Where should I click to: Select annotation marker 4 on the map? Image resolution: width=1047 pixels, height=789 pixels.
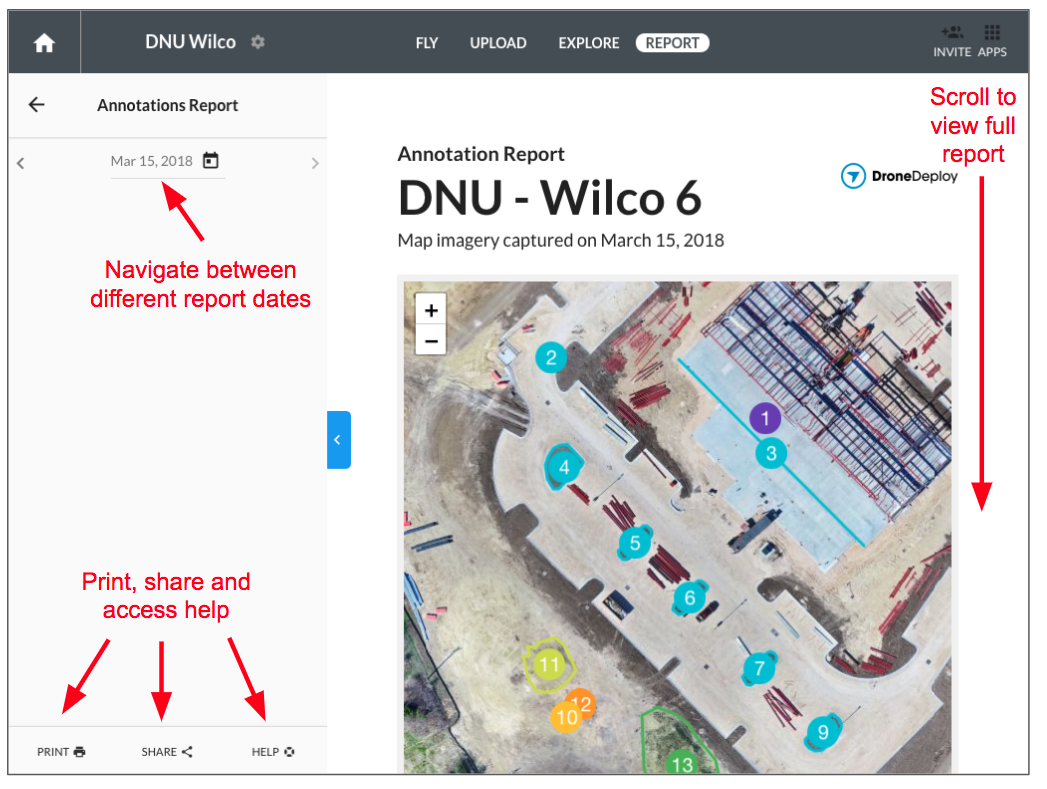[564, 467]
